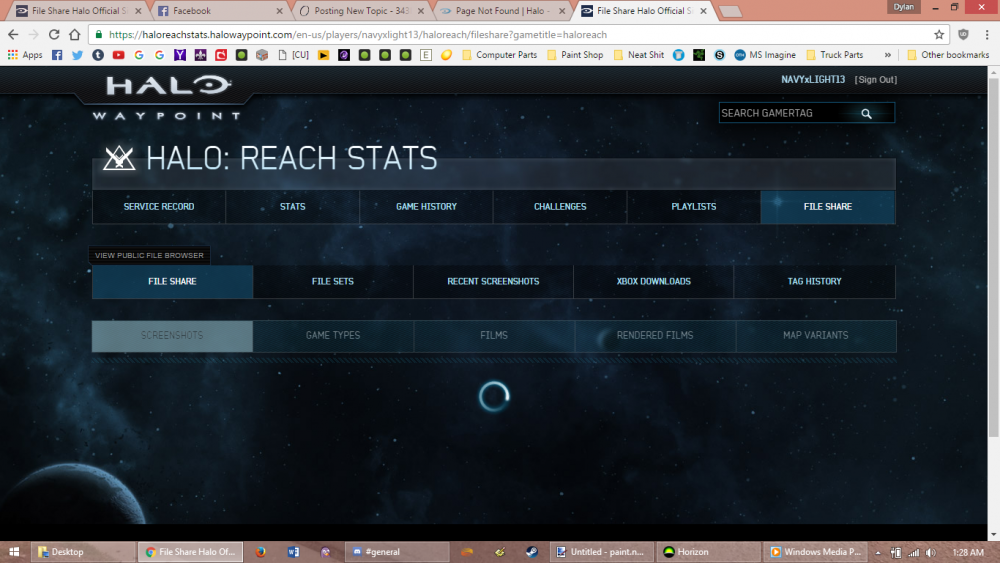Open the Untitled paint.net taskbar window
This screenshot has height=563, width=1000.
603,552
